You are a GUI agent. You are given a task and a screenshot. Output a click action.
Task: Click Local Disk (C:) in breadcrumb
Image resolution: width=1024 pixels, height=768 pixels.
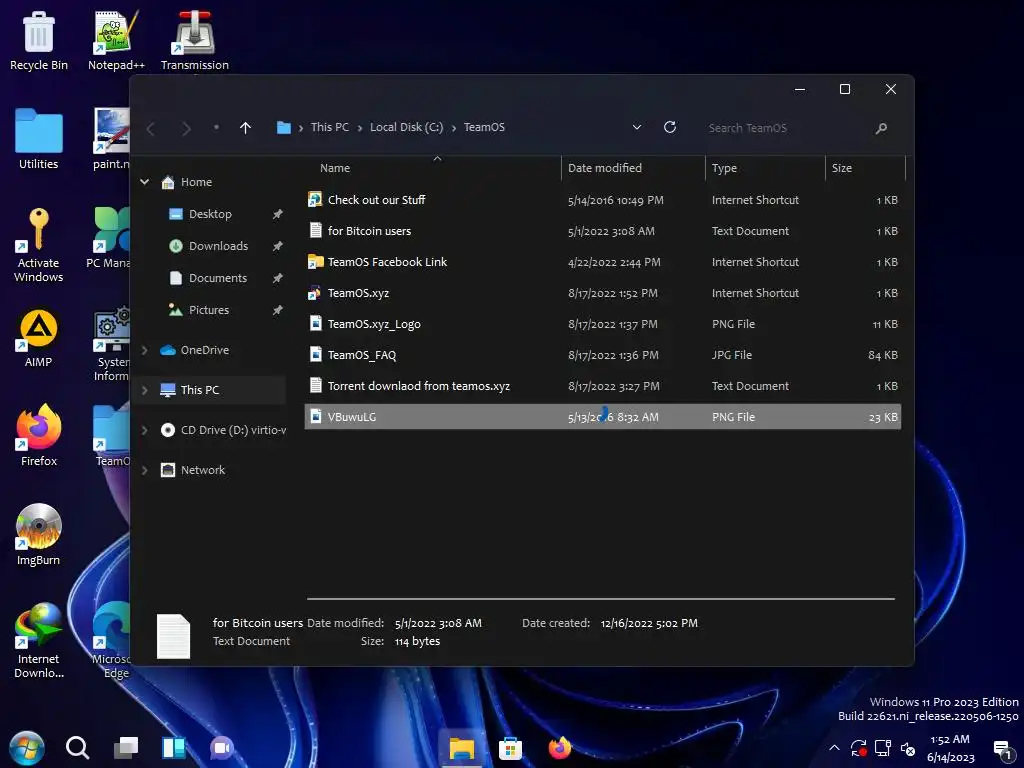click(406, 127)
